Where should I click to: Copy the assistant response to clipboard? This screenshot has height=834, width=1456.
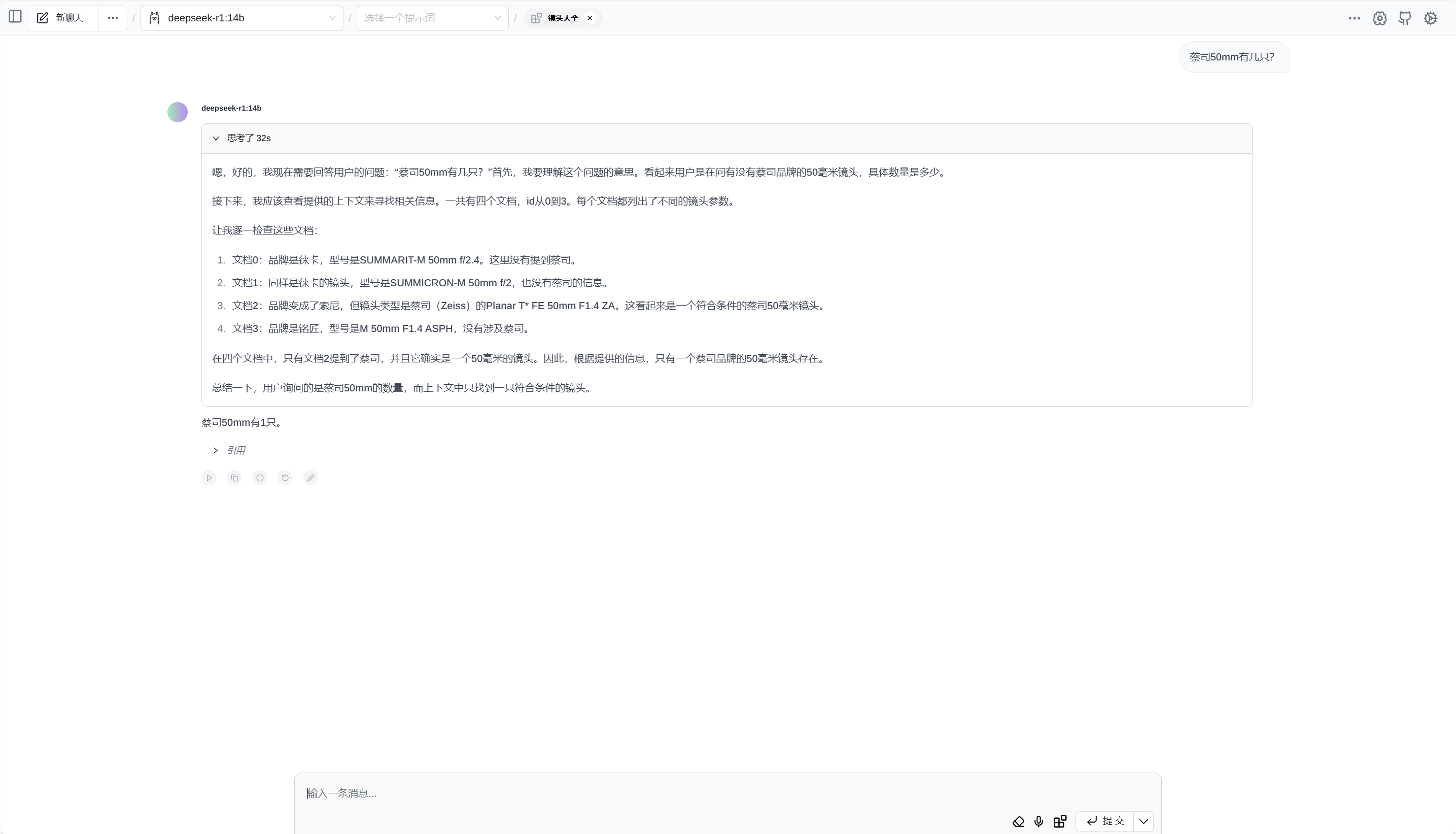[x=235, y=478]
